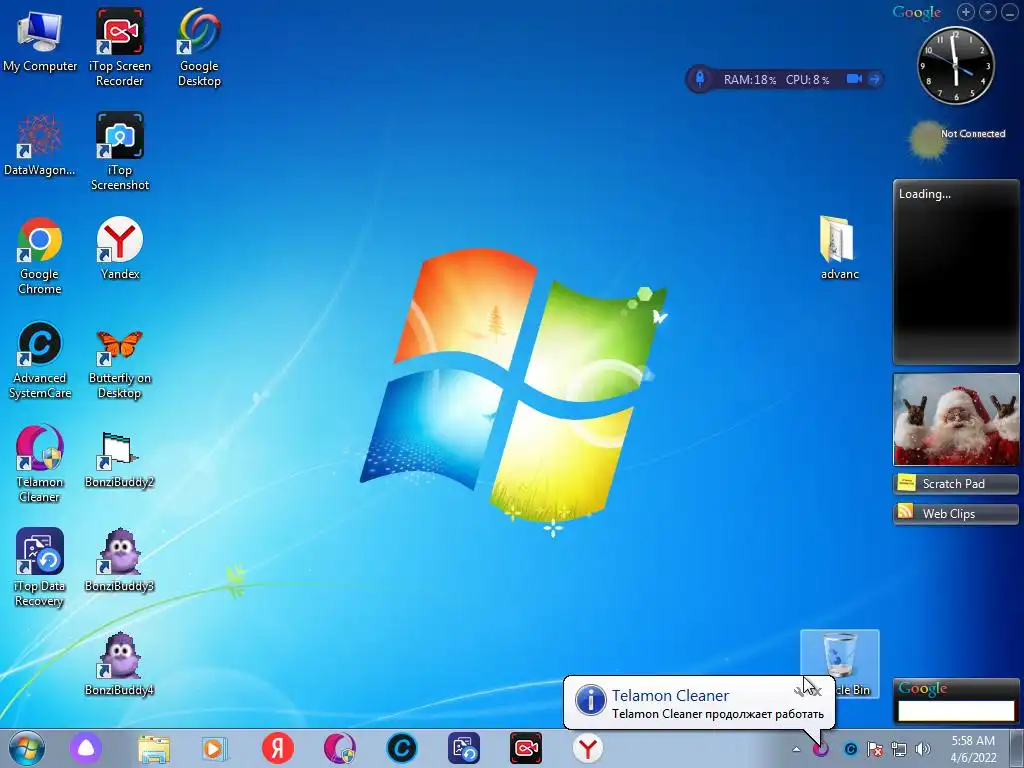
Task: Open Telamon Cleaner from the taskbar
Action: (x=340, y=748)
